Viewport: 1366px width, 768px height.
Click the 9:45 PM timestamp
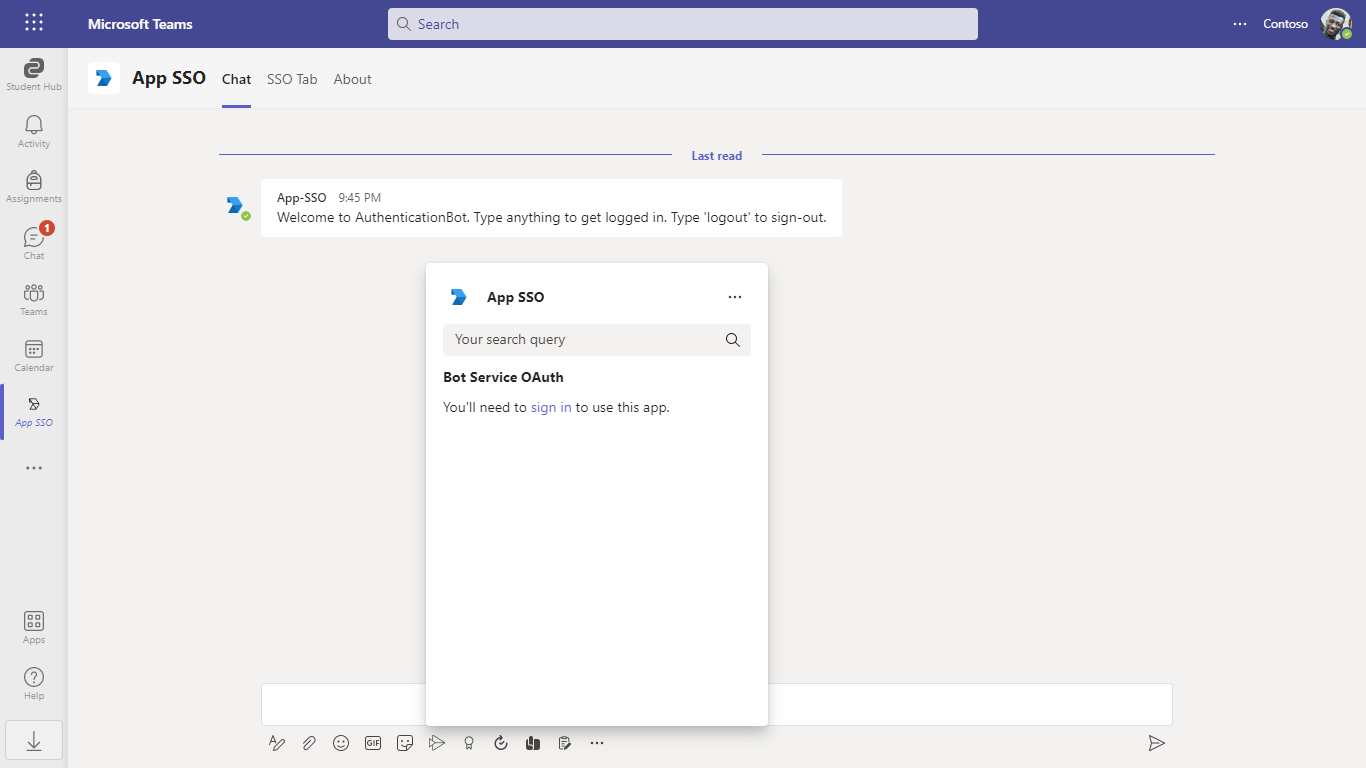359,198
